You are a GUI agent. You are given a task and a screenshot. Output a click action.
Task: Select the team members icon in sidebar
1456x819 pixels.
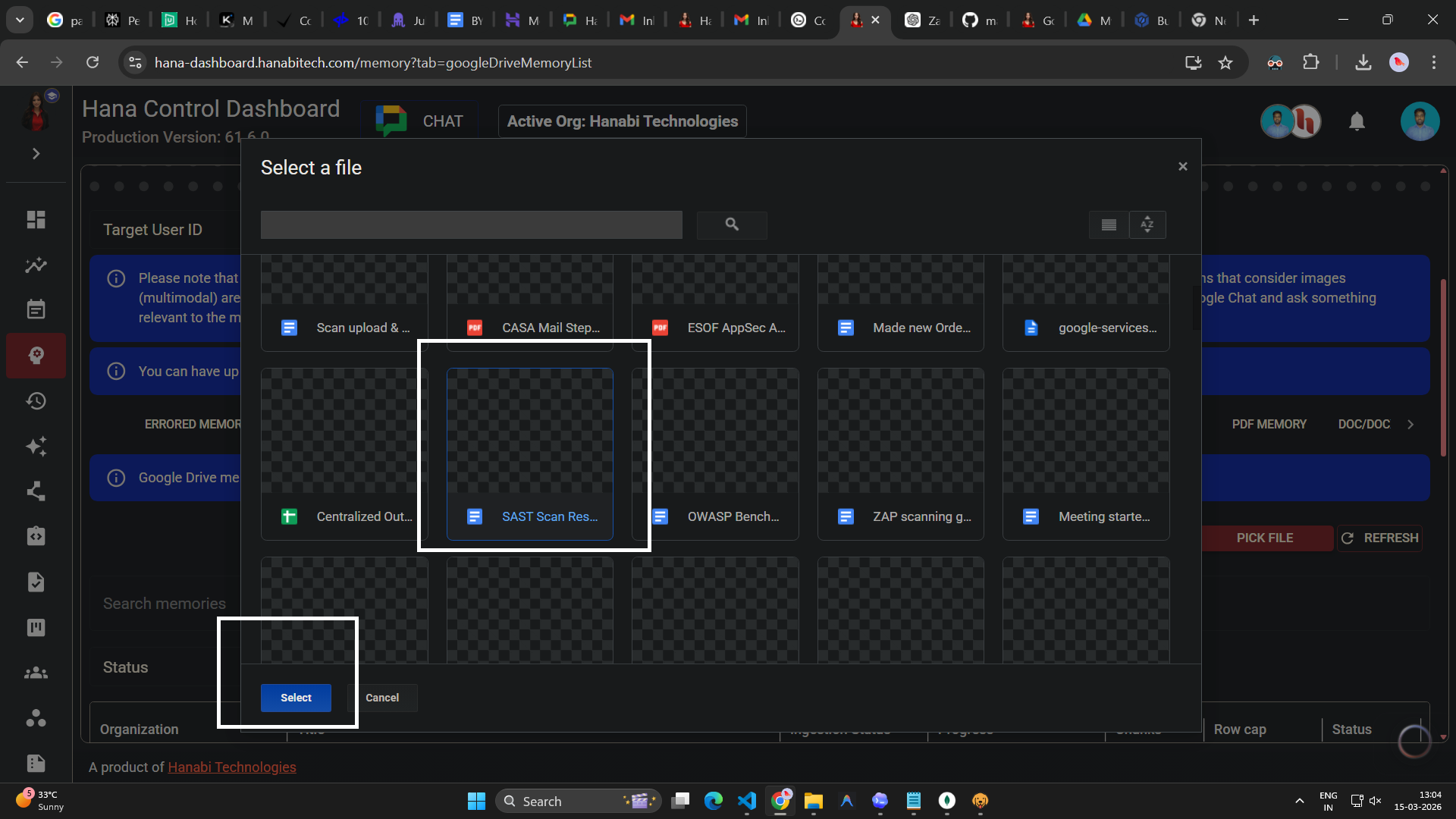pos(36,673)
